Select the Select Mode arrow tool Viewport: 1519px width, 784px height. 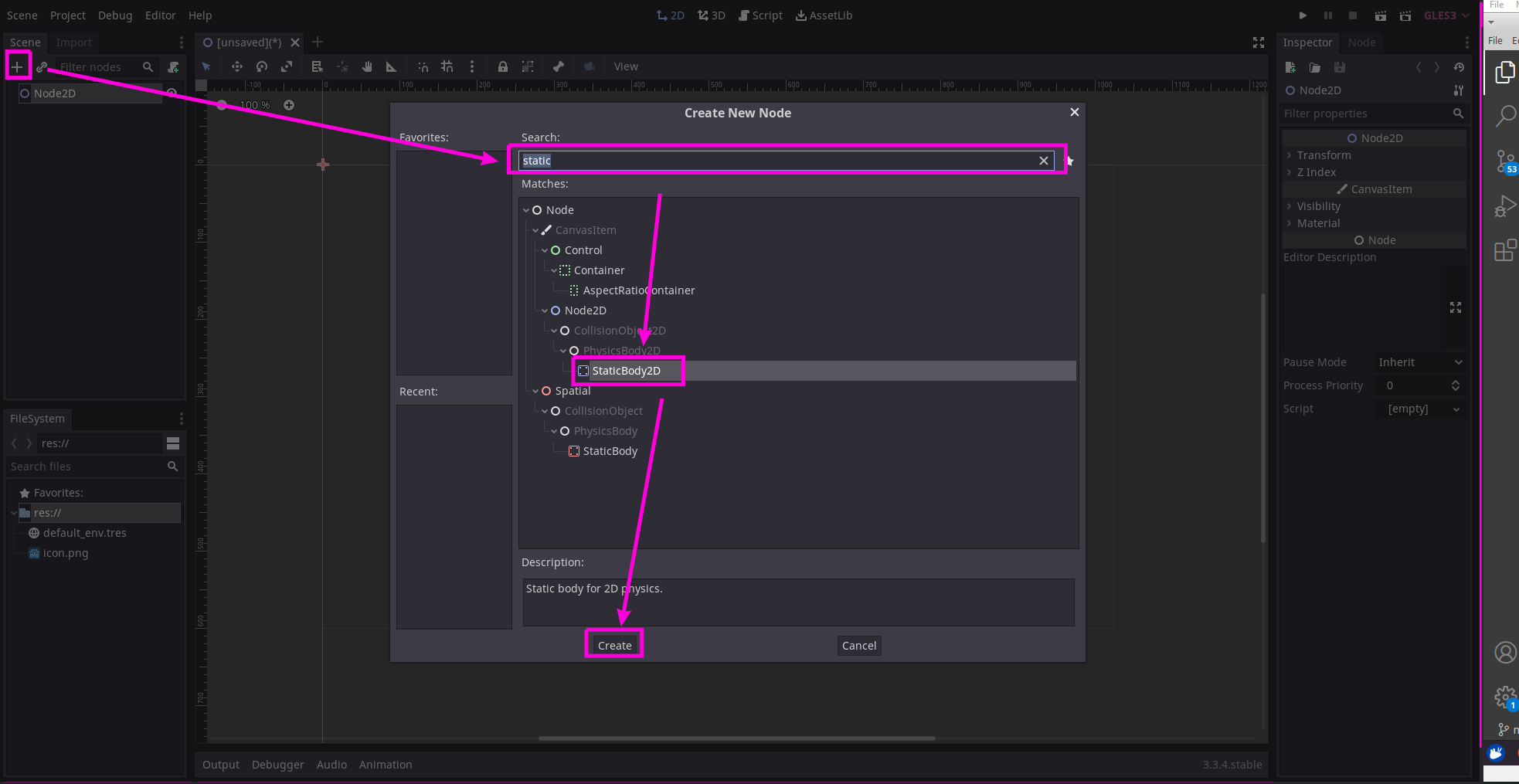pyautogui.click(x=206, y=66)
